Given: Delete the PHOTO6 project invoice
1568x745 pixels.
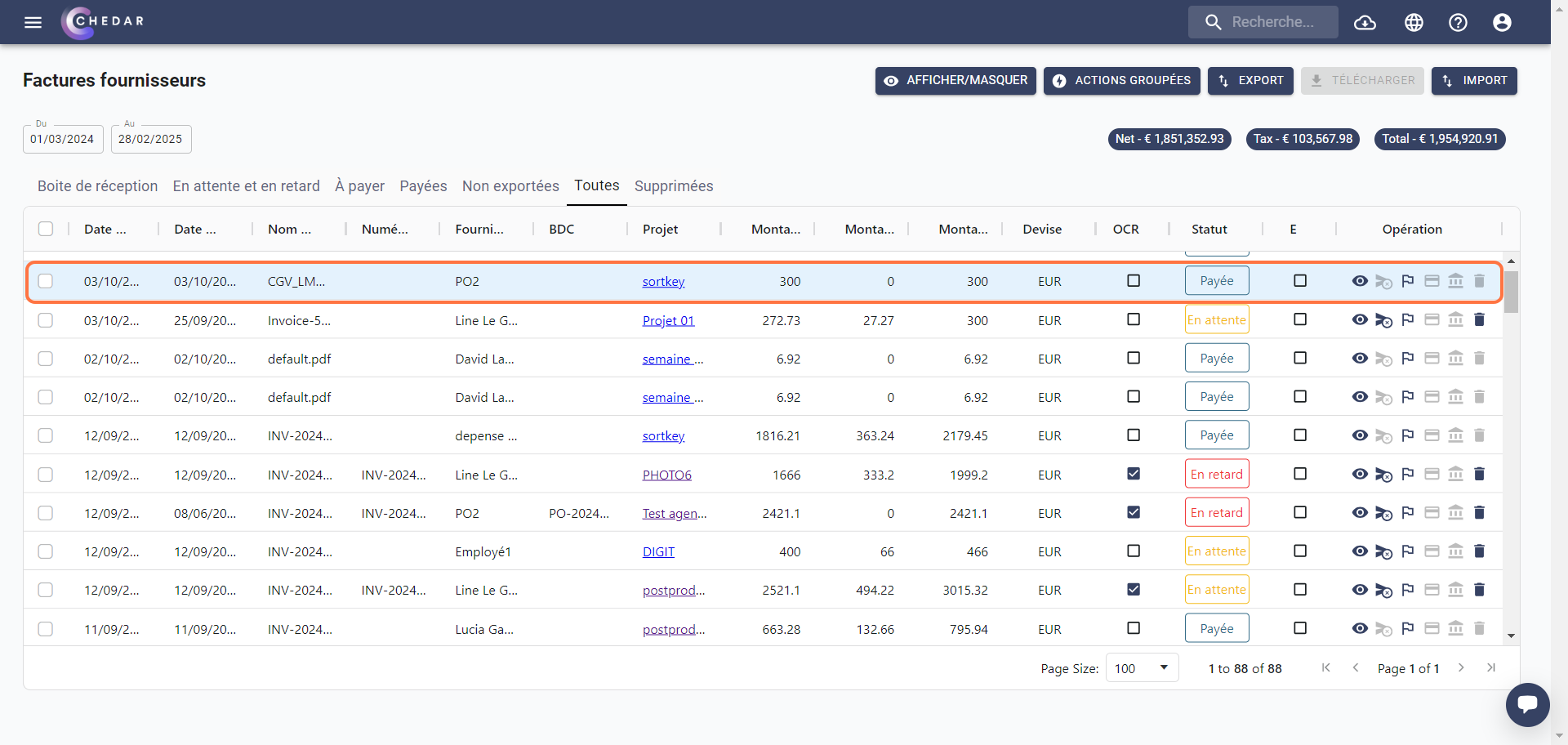Looking at the screenshot, I should click(1479, 474).
